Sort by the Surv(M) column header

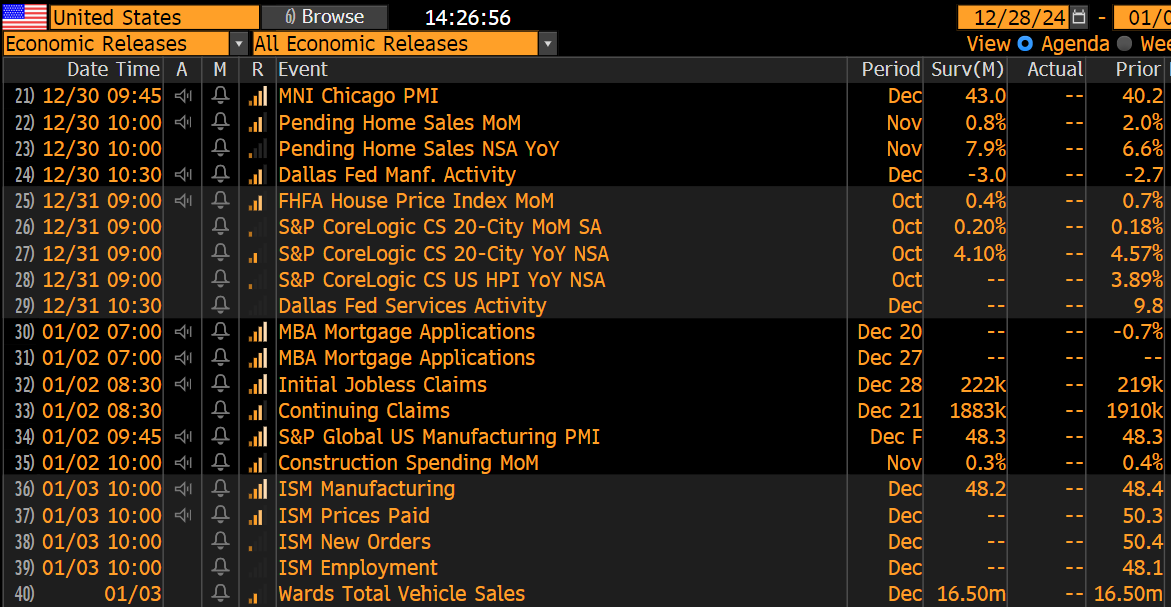tap(967, 69)
